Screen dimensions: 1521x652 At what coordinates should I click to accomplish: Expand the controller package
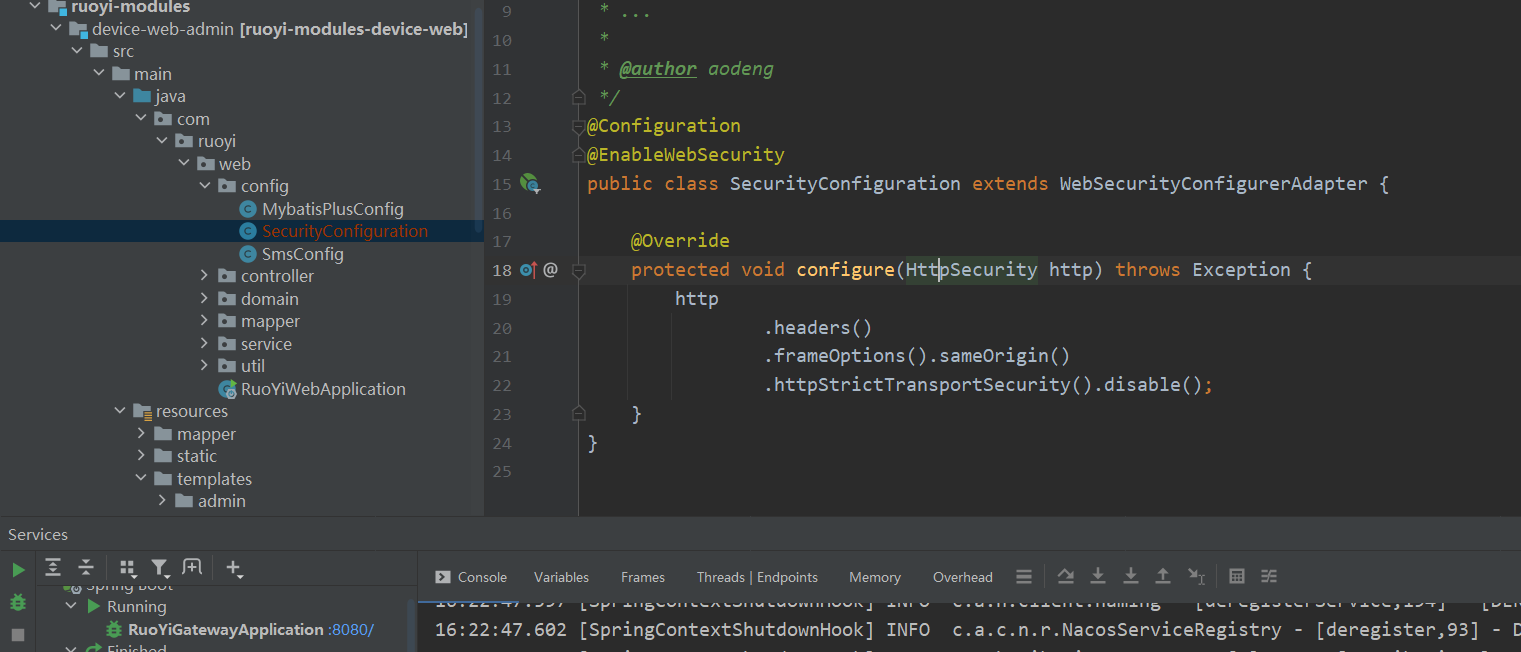click(x=204, y=276)
